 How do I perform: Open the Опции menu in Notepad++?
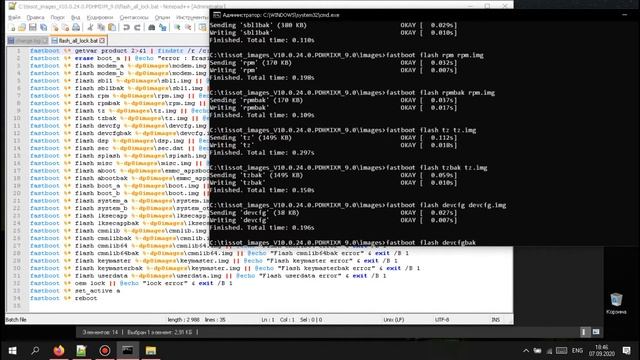pos(162,18)
